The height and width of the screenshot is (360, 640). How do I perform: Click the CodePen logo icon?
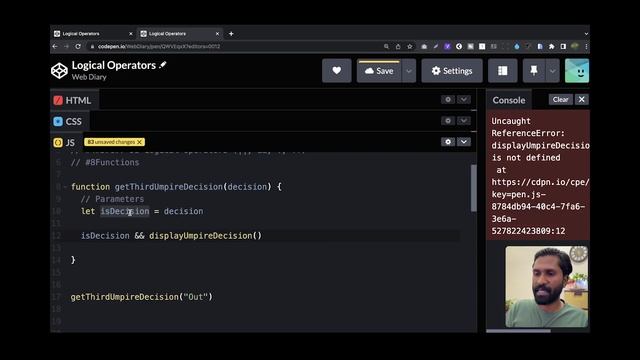(x=59, y=71)
